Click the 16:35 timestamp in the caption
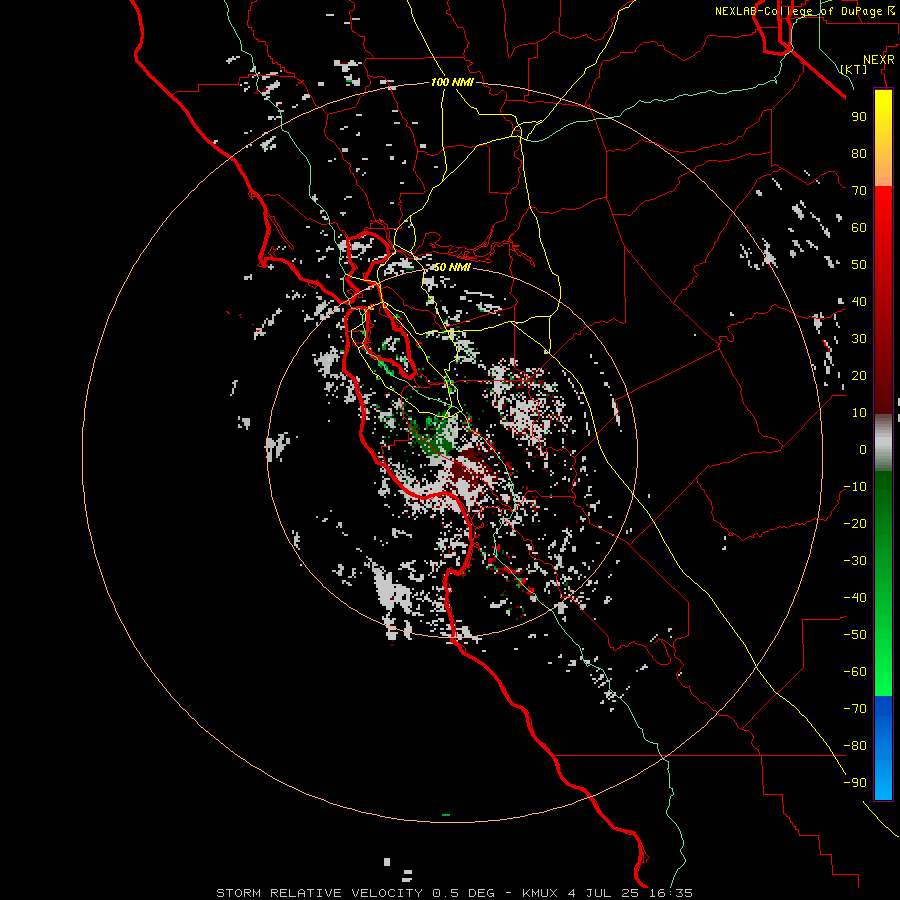Screen dimensions: 900x900 click(671, 893)
